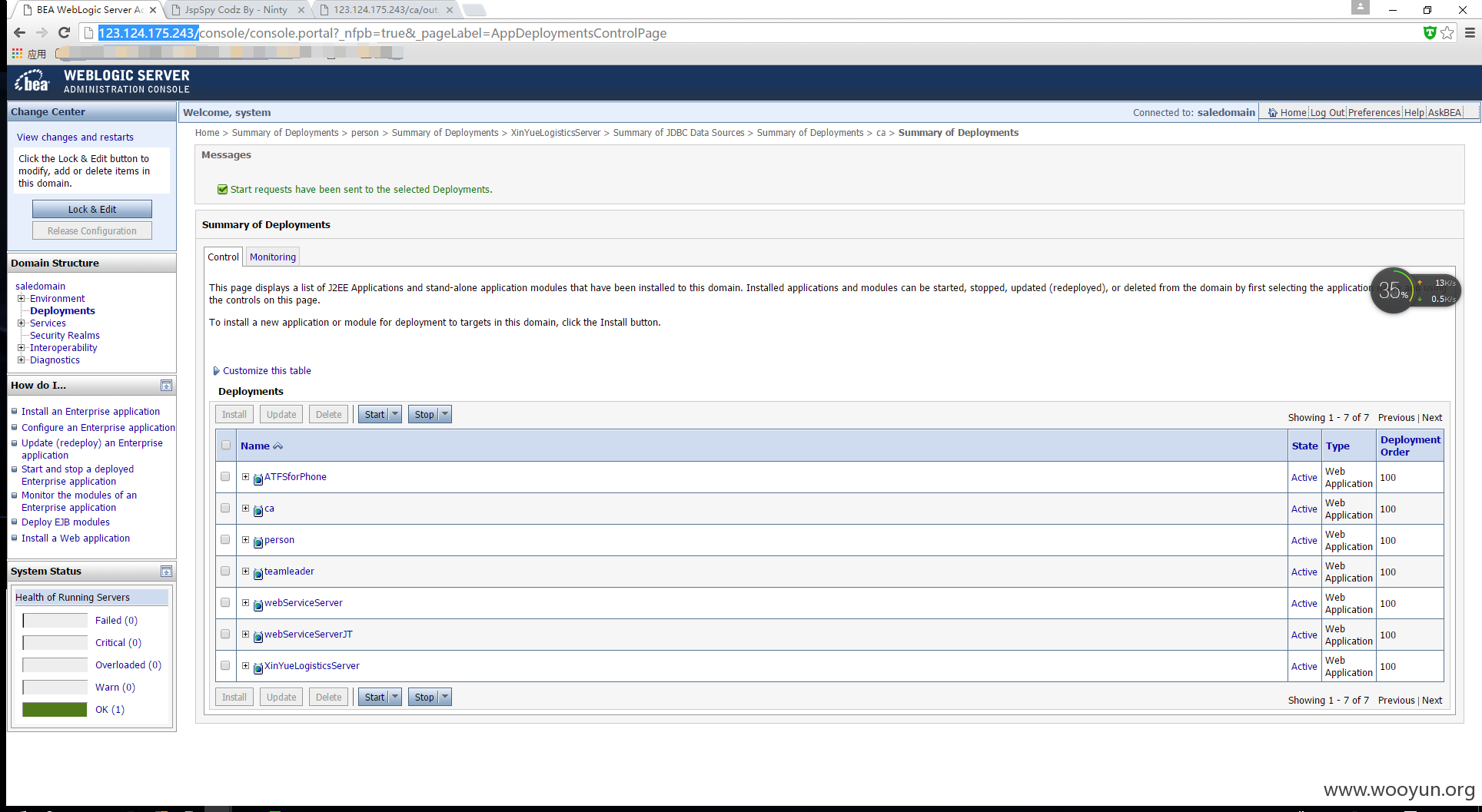Expand the teamleader deployment row
The image size is (1482, 812).
(245, 571)
